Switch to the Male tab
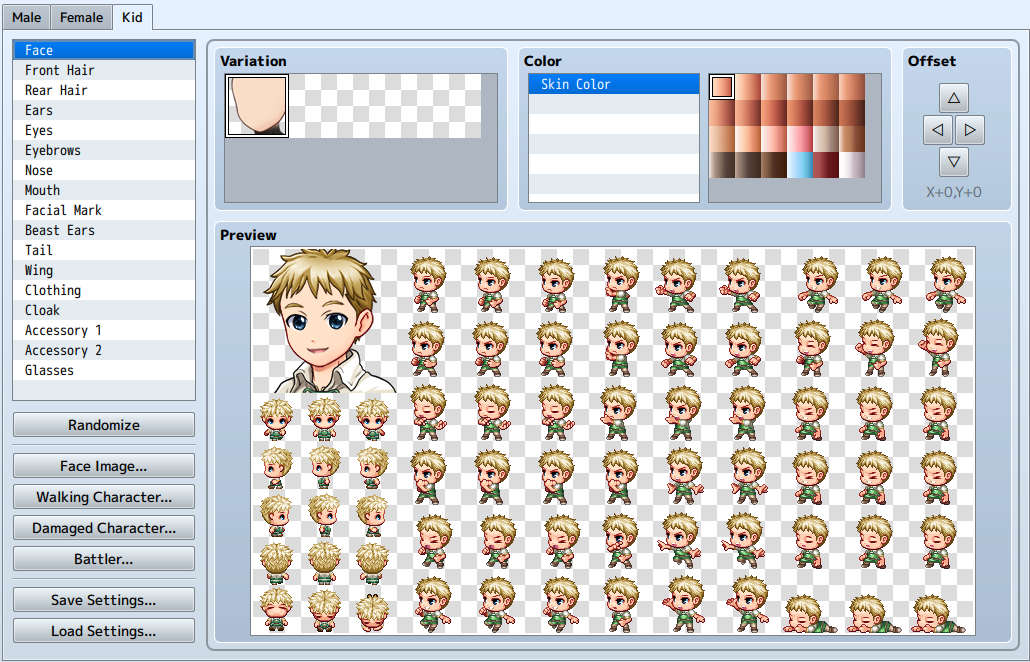 (26, 17)
